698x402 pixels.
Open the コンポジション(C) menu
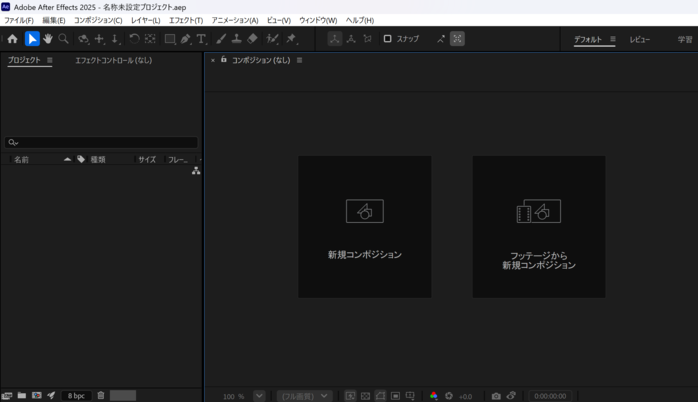coord(98,20)
